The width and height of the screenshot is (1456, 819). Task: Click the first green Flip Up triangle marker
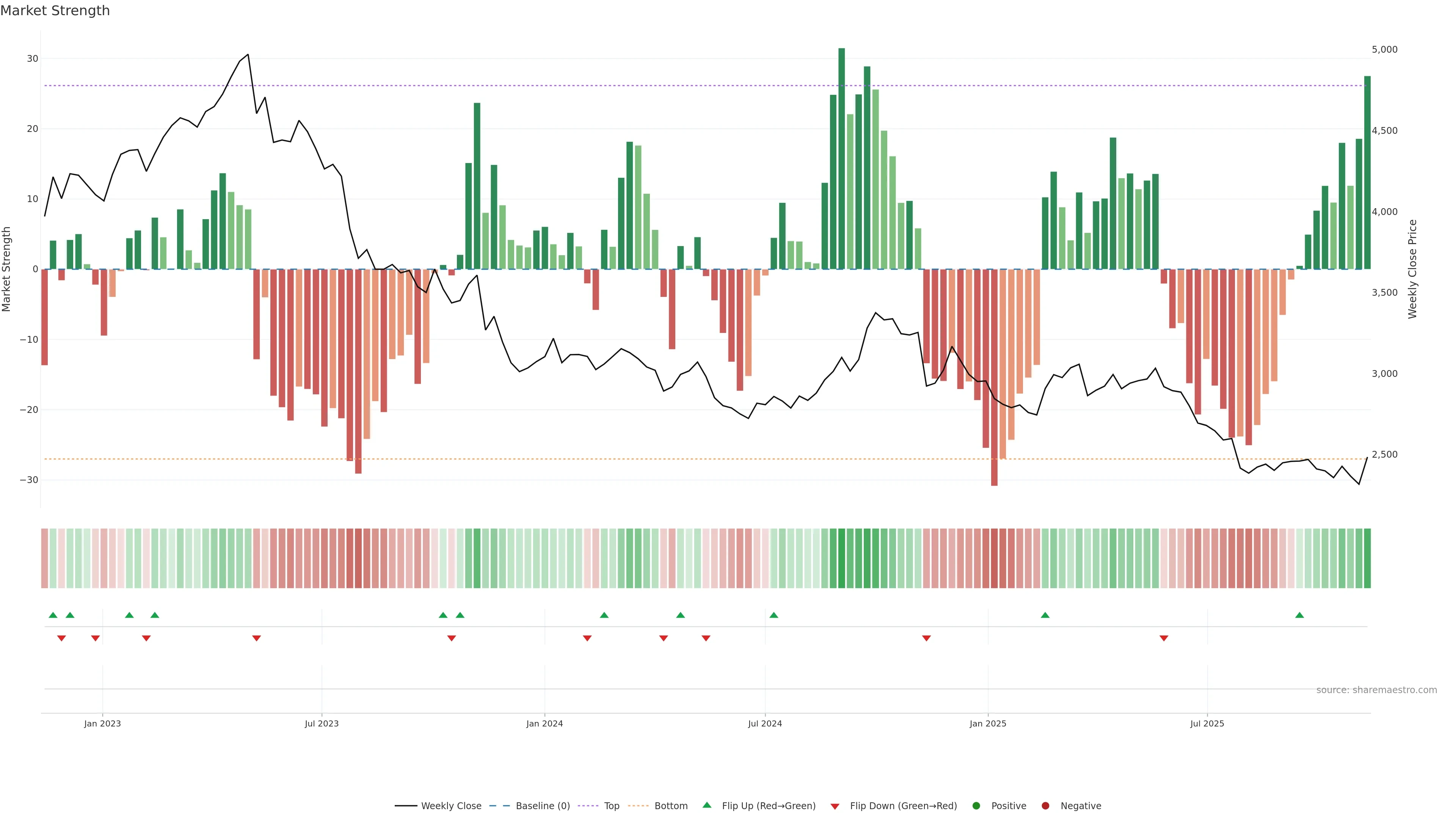tap(53, 615)
